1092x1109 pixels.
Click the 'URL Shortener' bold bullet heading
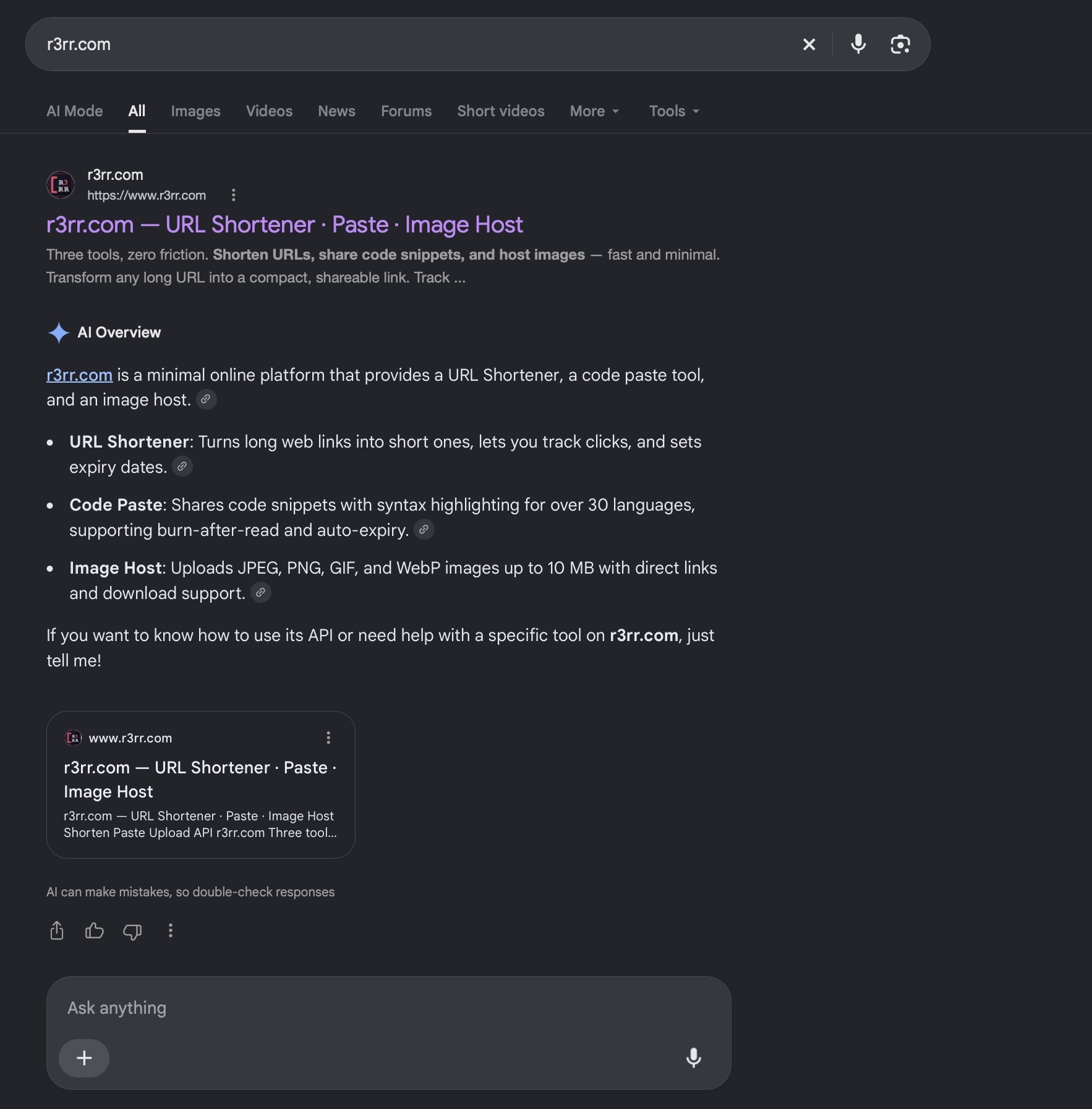129,442
